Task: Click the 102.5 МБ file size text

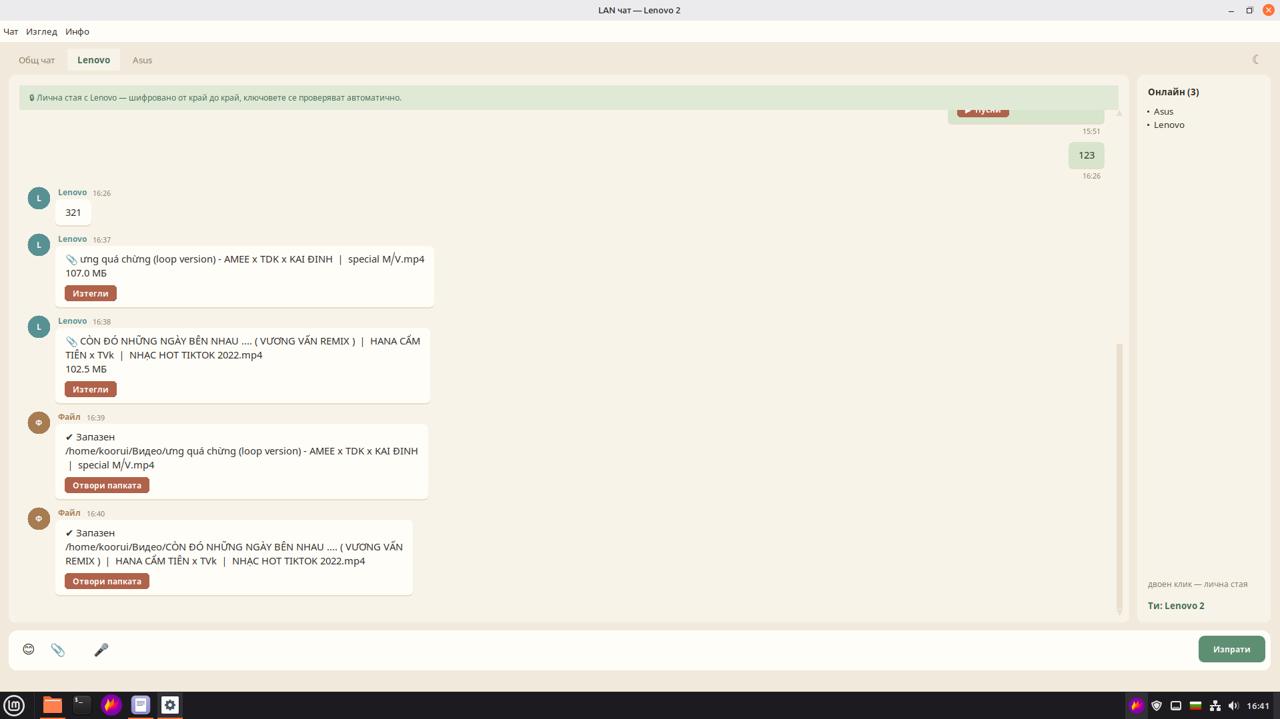Action: (x=86, y=369)
